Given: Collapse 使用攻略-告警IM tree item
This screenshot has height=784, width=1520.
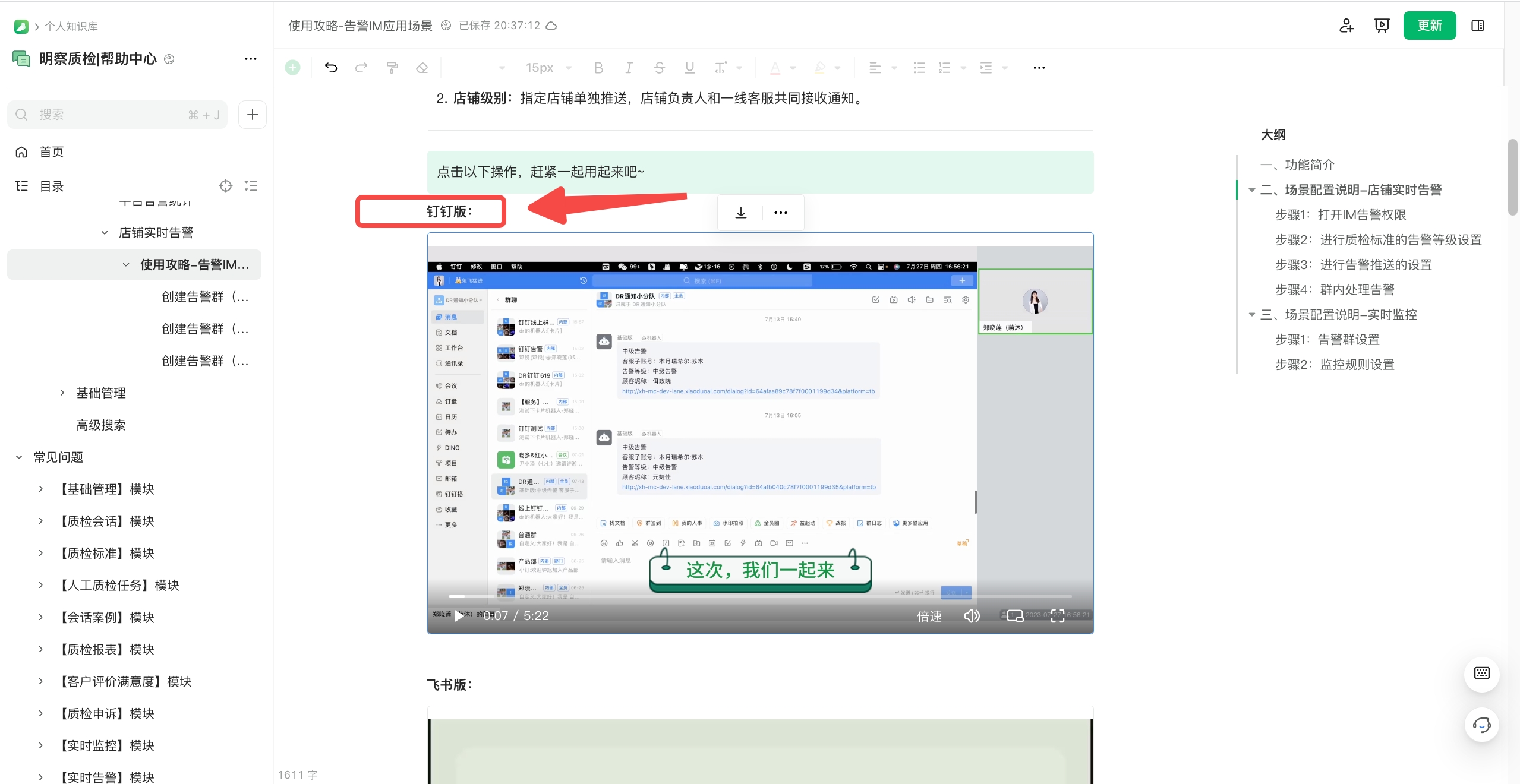Looking at the screenshot, I should [x=126, y=265].
